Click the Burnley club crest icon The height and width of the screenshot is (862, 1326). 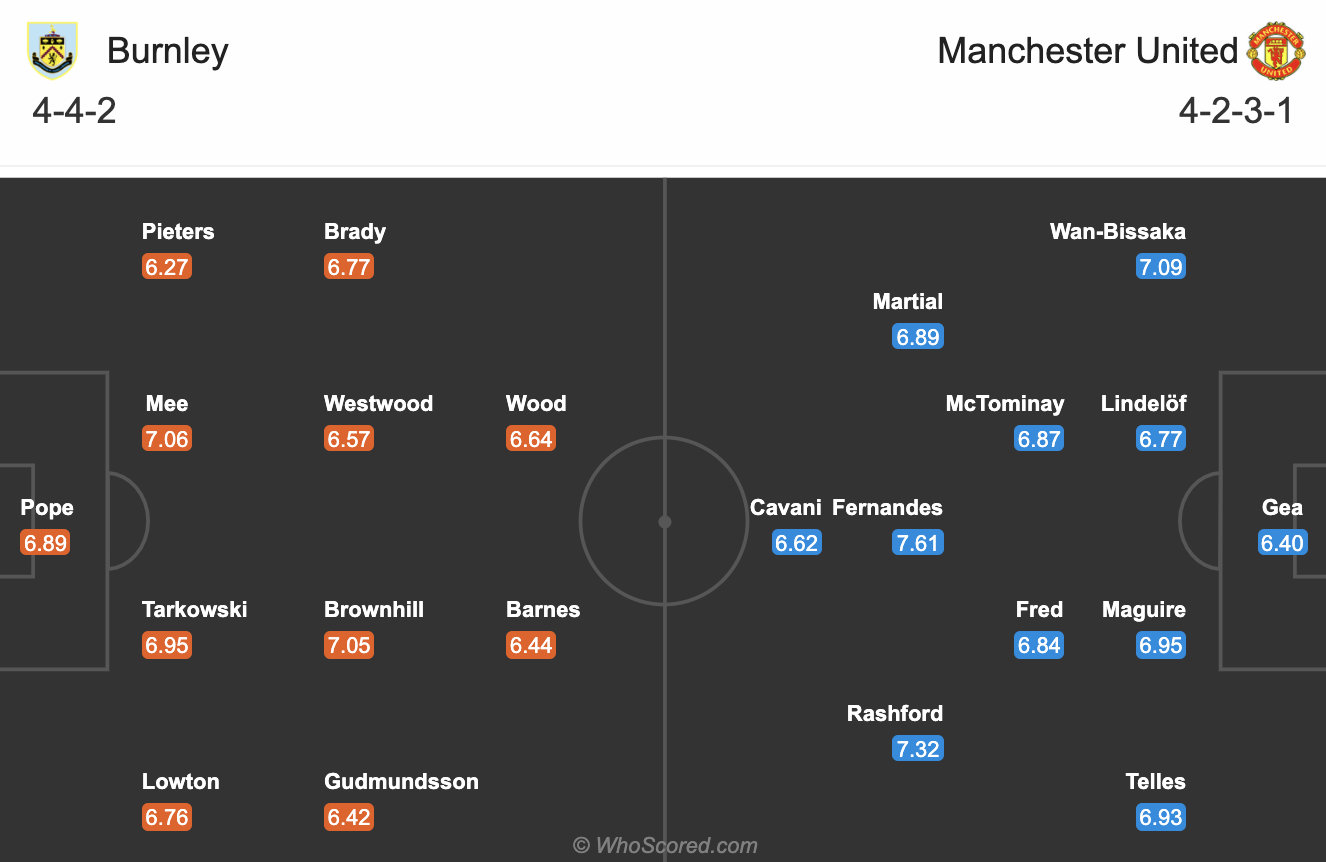(x=53, y=51)
